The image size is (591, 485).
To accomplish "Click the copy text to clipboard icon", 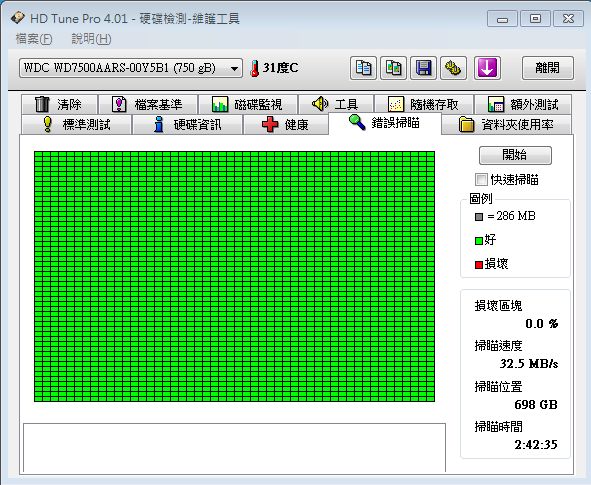I will tap(363, 68).
